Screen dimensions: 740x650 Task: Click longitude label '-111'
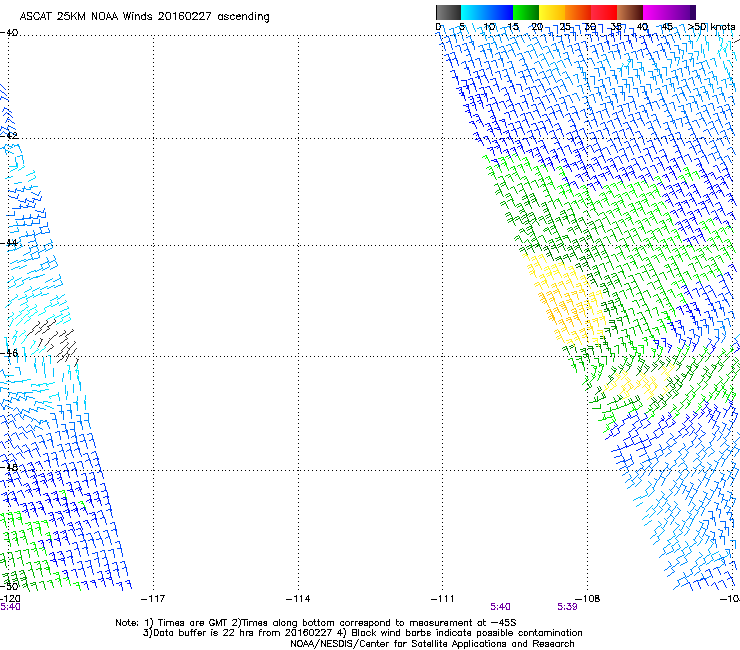[443, 599]
